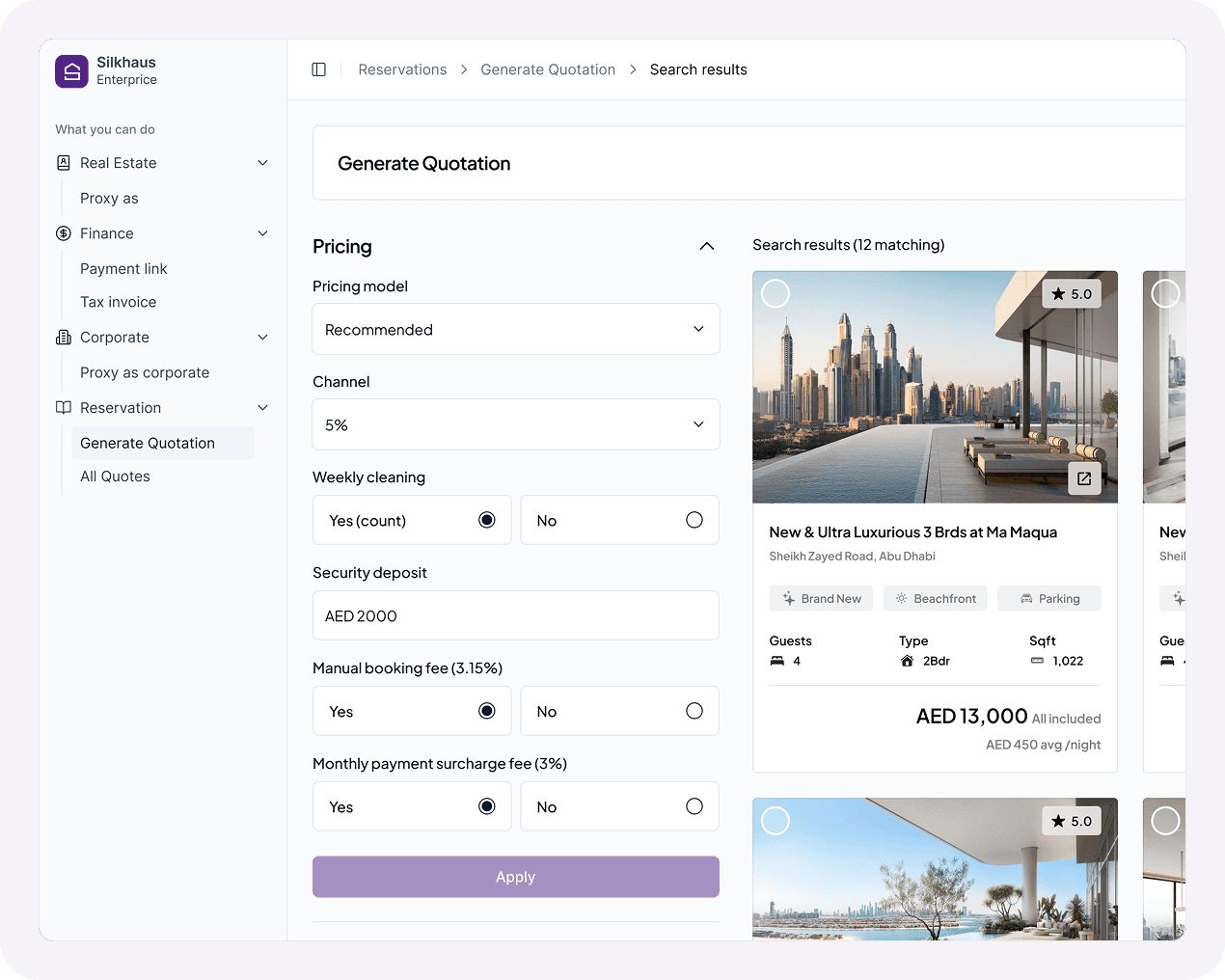The height and width of the screenshot is (980, 1225).
Task: Click the Generate Quotation page heading
Action: pos(423,163)
